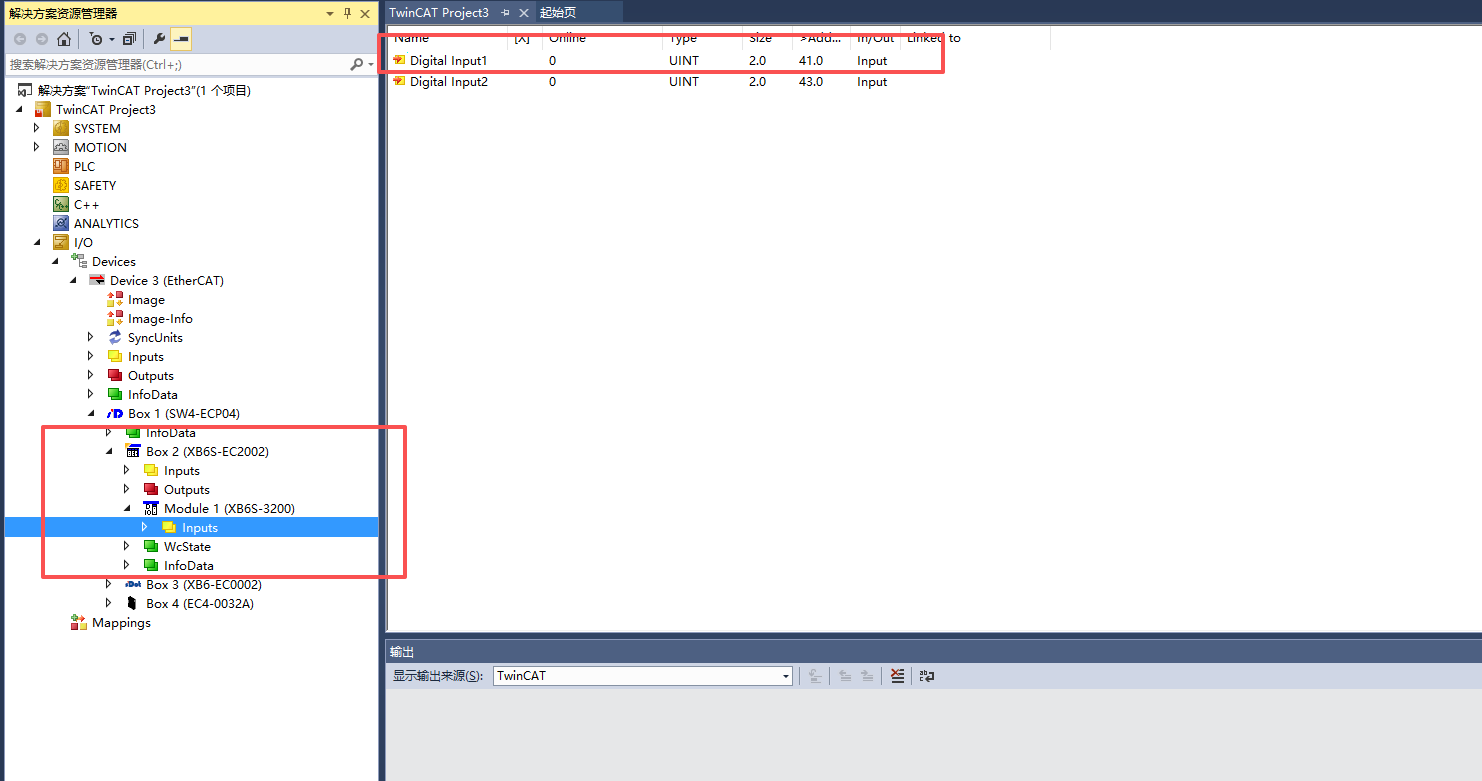Click the Collapse All icon in Solution Explorer
Screen dimensions: 1482x781
click(129, 39)
